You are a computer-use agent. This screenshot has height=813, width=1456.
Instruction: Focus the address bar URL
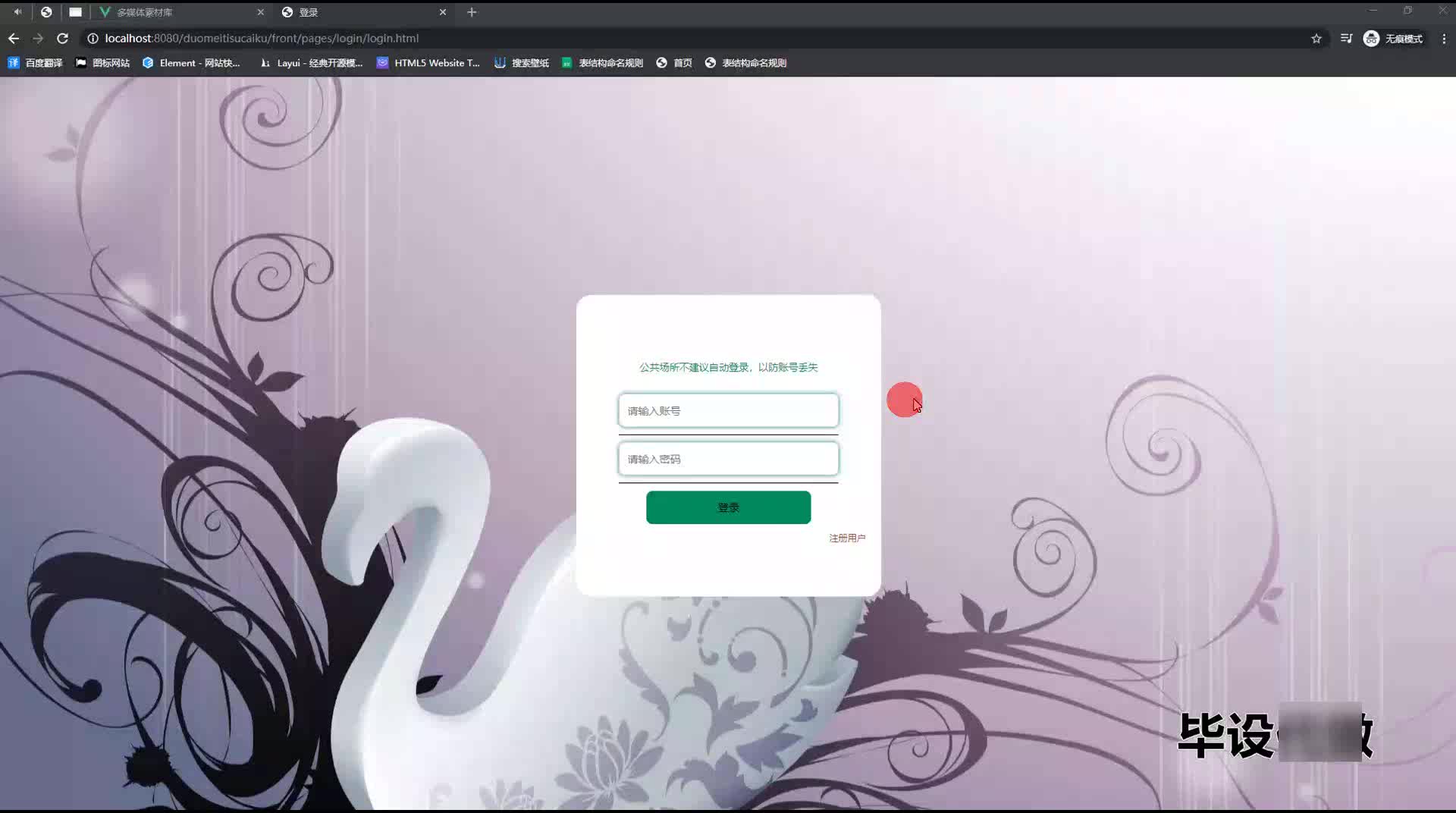262,38
